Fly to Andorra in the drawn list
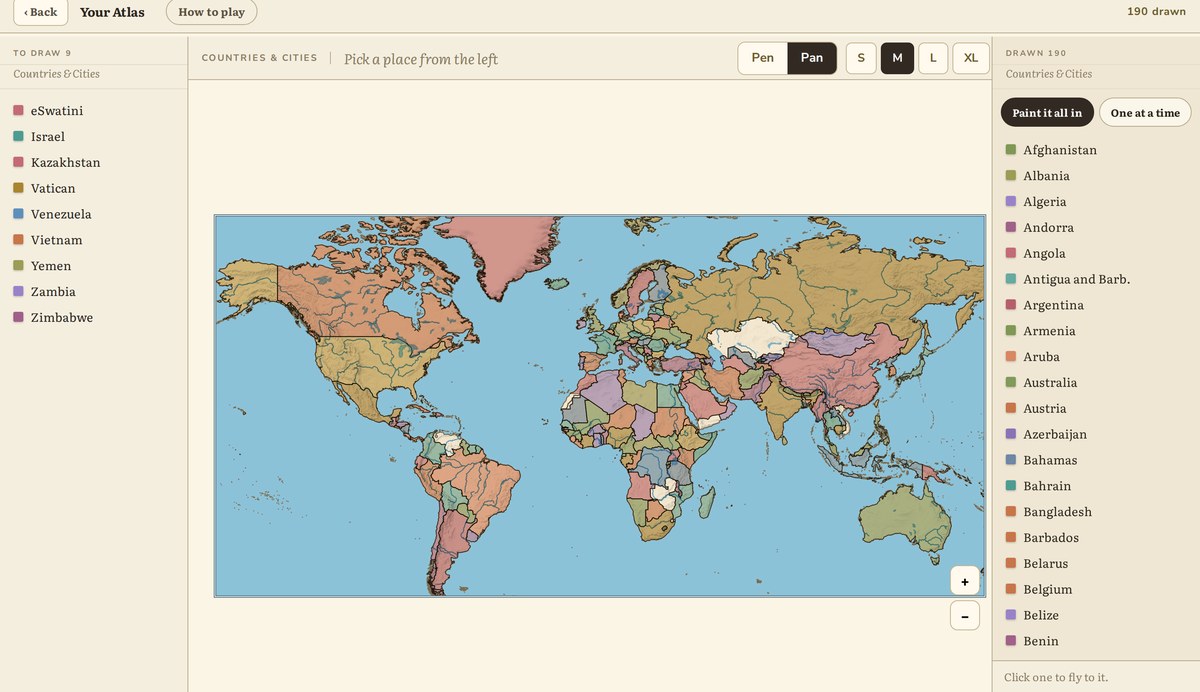The width and height of the screenshot is (1200, 692). tap(1096, 228)
